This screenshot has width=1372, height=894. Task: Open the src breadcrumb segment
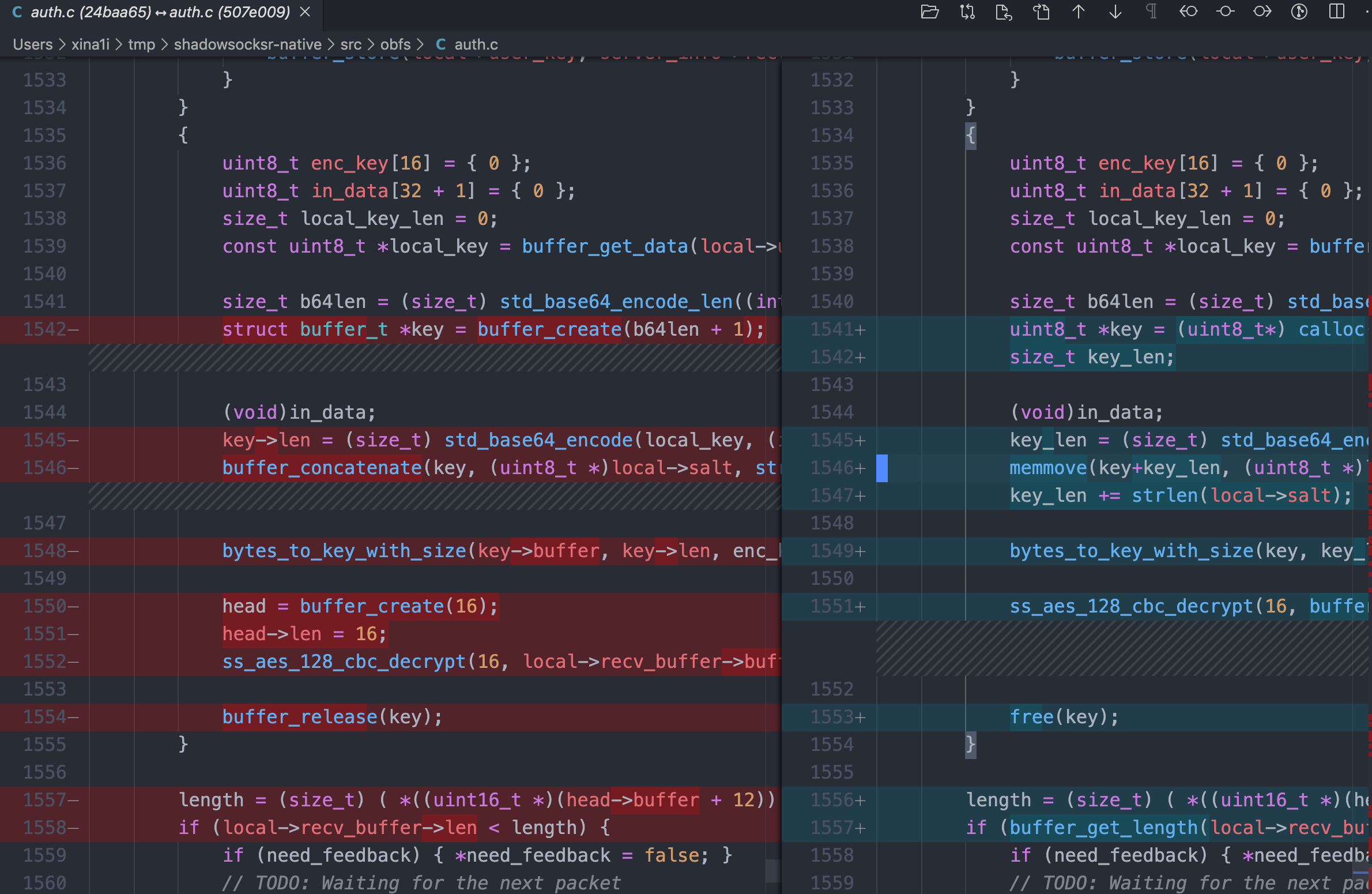[x=350, y=44]
